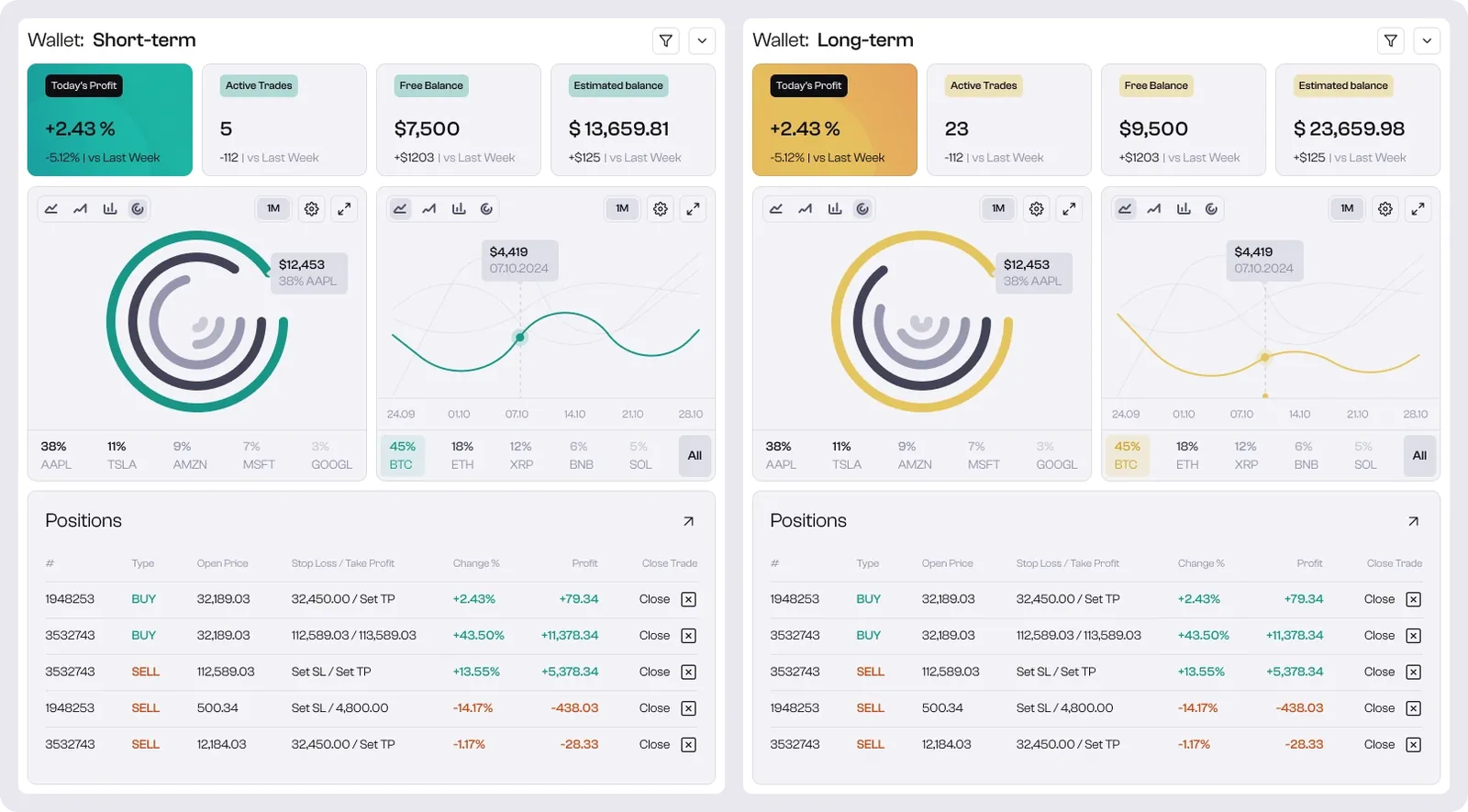The height and width of the screenshot is (812, 1468).
Task: Click the yellow data point on Long-term line chart
Action: pyautogui.click(x=1265, y=357)
